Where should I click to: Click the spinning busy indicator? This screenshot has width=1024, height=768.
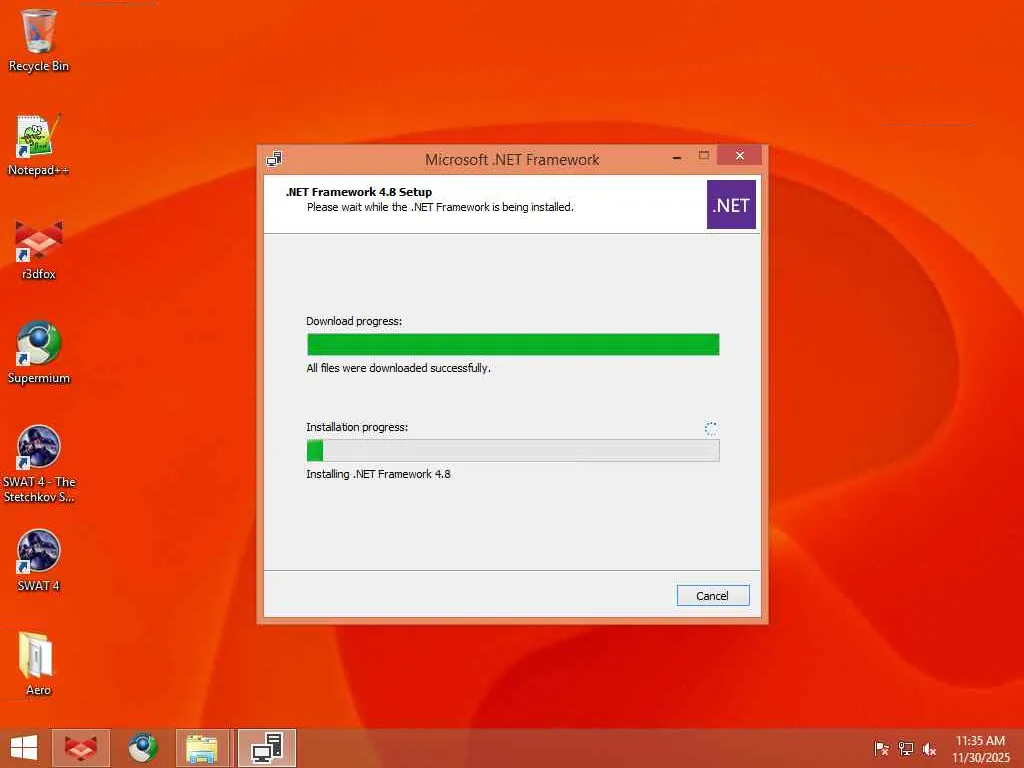coord(711,428)
